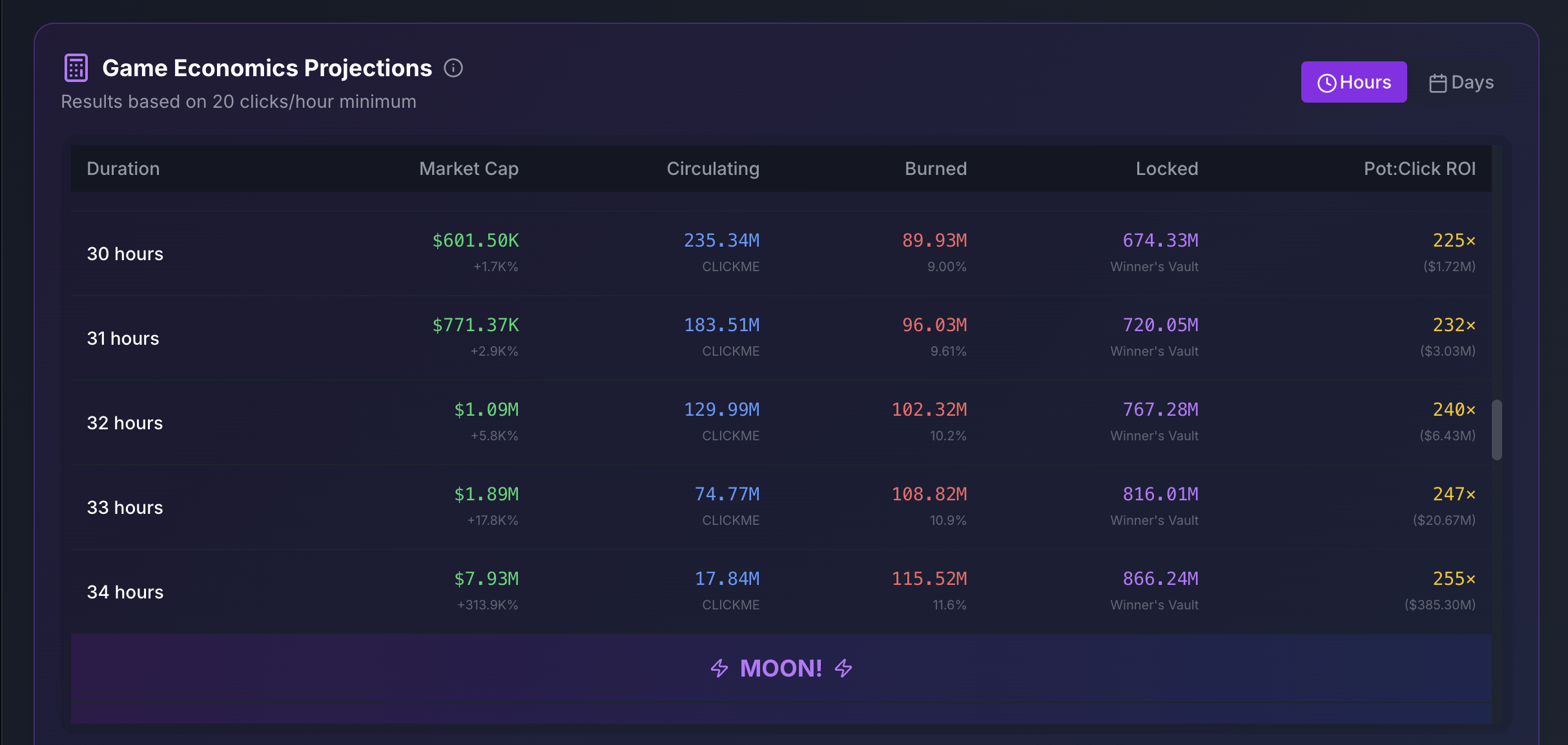Click the Circulating column header
This screenshot has height=745, width=1568.
coord(713,168)
